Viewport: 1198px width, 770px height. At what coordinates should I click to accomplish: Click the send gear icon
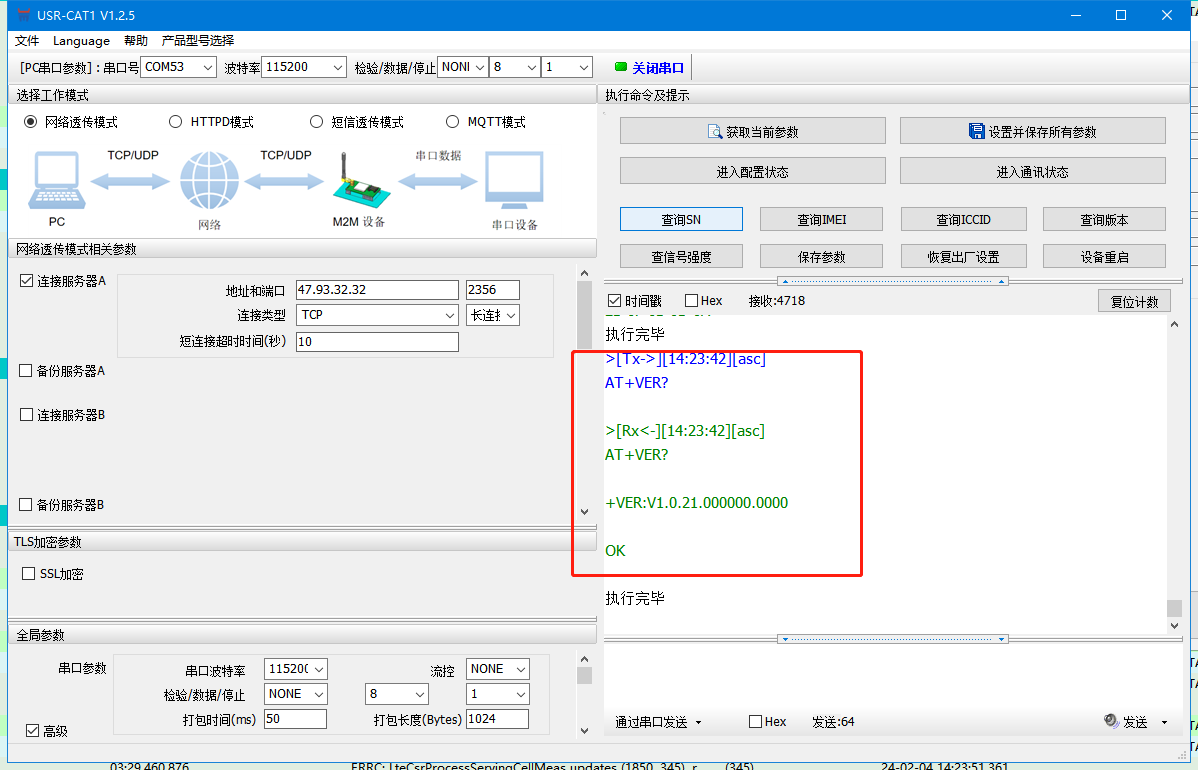click(1110, 721)
